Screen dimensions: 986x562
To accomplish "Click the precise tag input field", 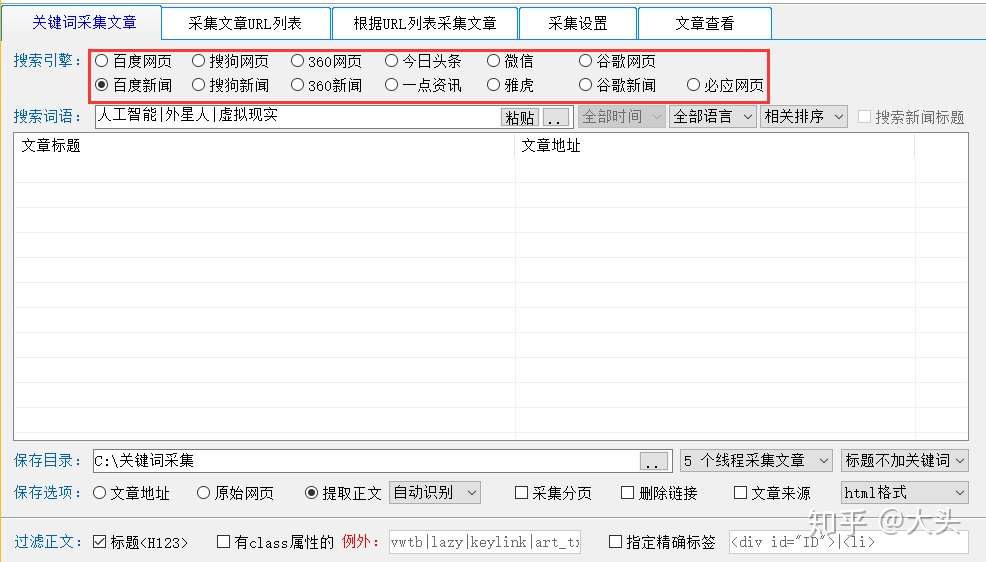I will [848, 542].
